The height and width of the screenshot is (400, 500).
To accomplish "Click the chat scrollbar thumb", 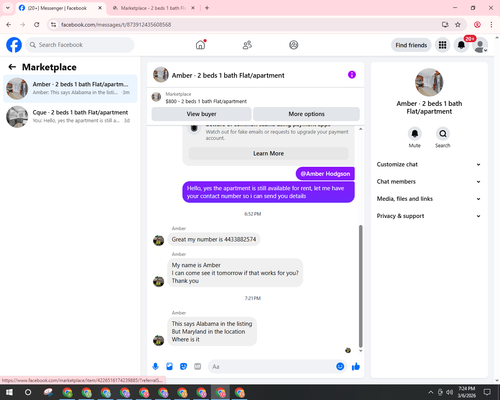I will click(x=360, y=286).
